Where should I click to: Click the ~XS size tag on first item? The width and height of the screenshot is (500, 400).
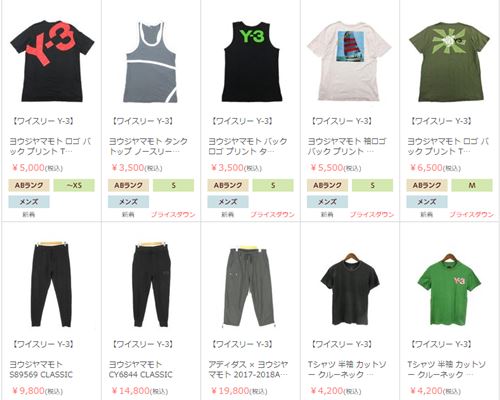click(74, 185)
